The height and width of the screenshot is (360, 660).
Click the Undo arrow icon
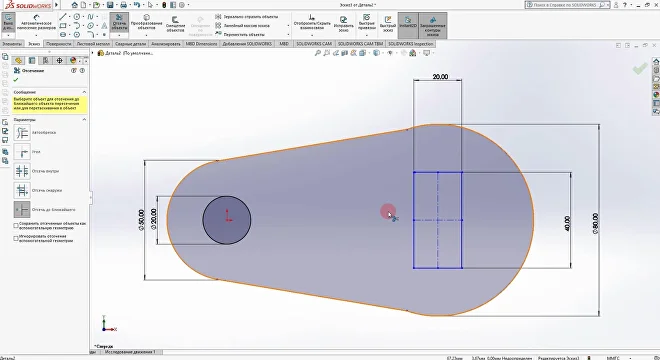(x=137, y=5)
